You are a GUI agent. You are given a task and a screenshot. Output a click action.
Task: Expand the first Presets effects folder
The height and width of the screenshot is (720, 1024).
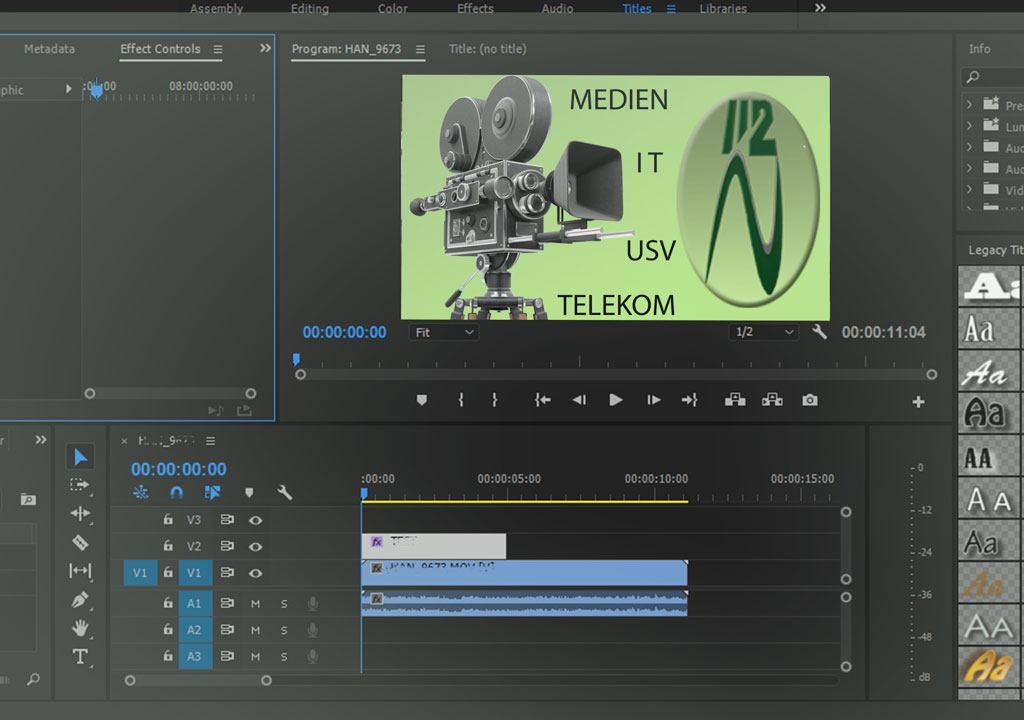coord(969,105)
